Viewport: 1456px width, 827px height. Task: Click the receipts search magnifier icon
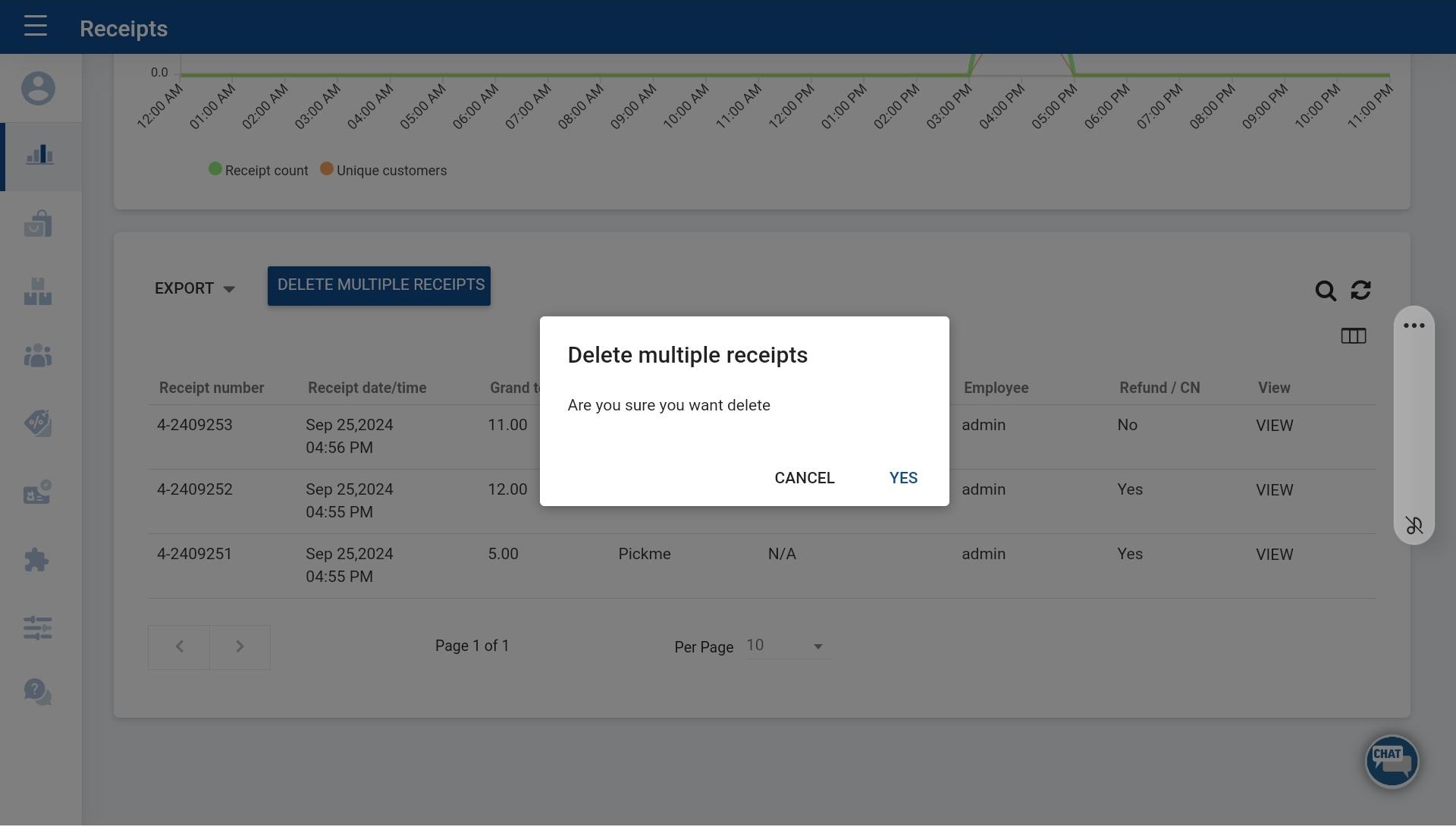(x=1325, y=291)
